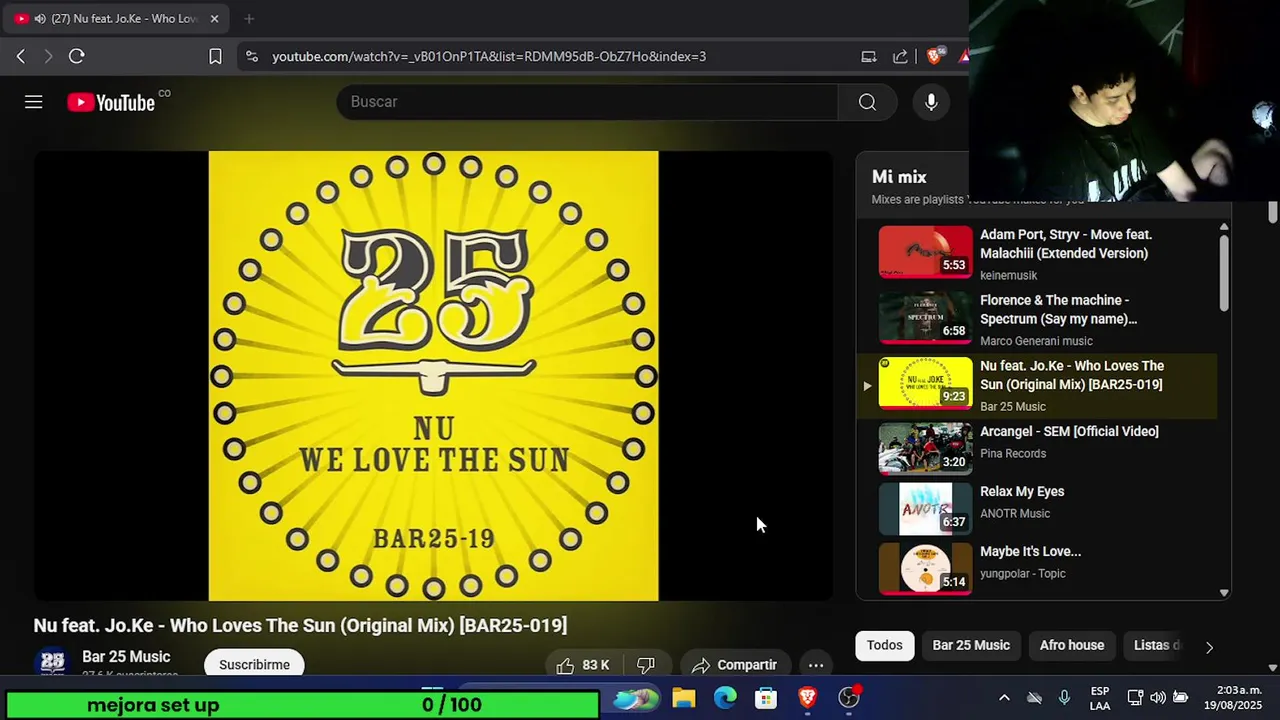Bookmark this page with the bookmark icon

click(215, 57)
